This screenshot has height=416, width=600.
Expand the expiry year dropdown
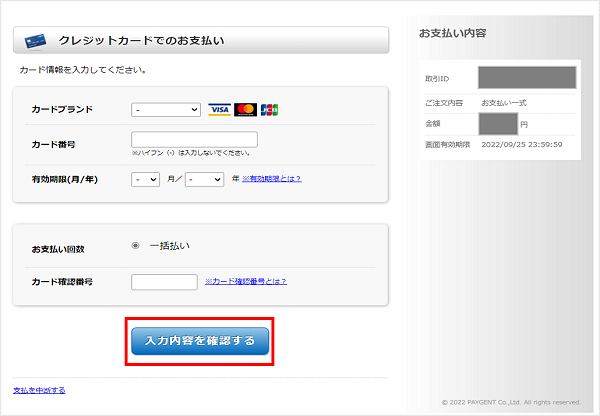[203, 179]
